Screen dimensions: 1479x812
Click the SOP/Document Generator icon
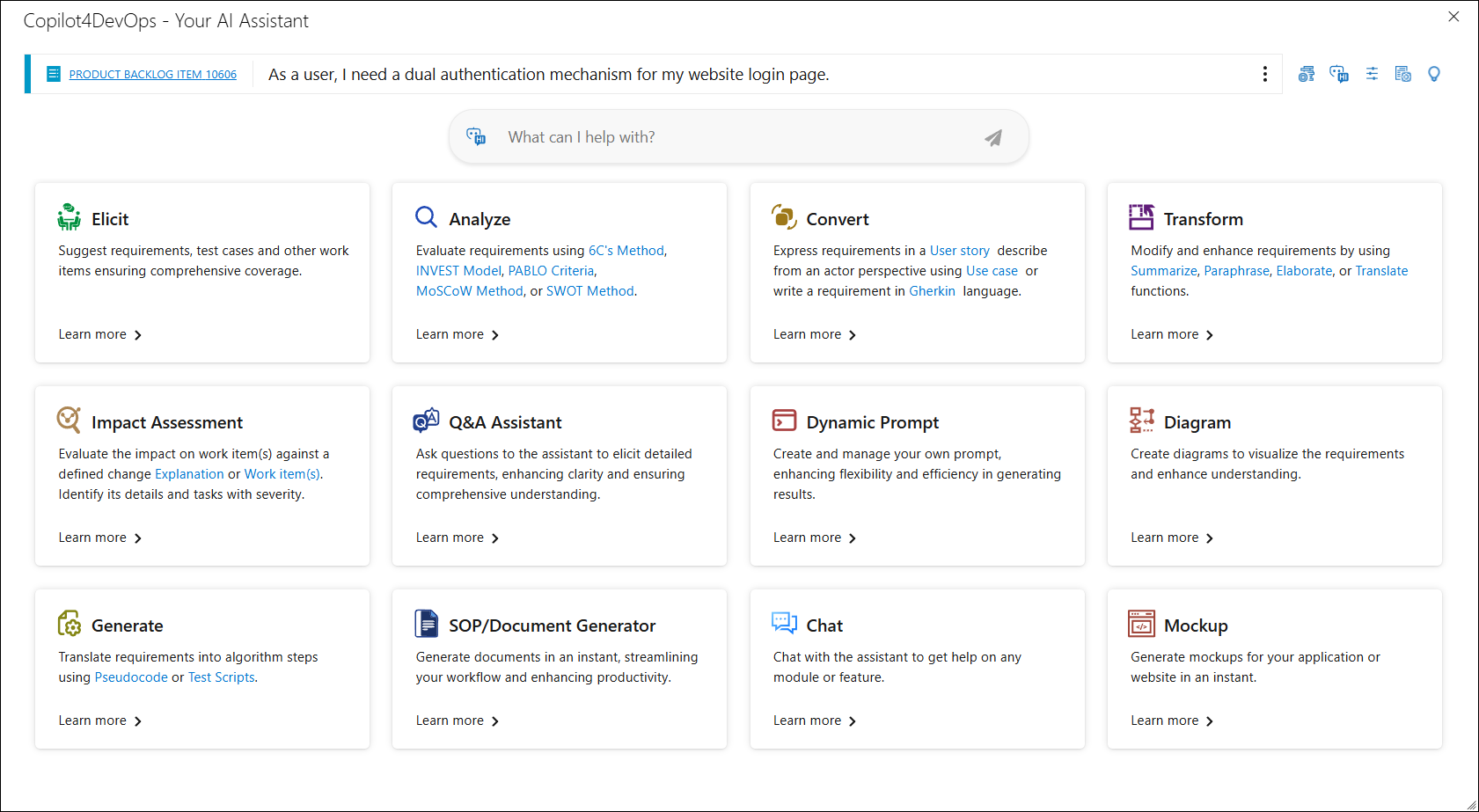427,624
